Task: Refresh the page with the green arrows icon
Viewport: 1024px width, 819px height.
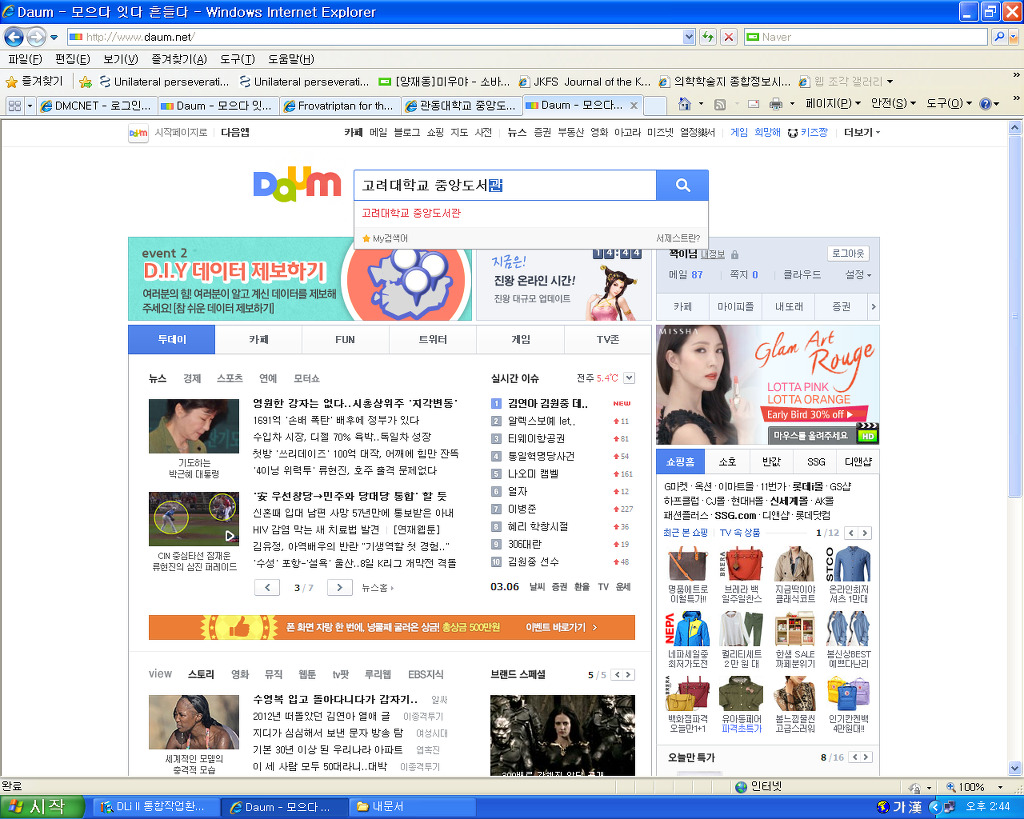Action: (708, 37)
